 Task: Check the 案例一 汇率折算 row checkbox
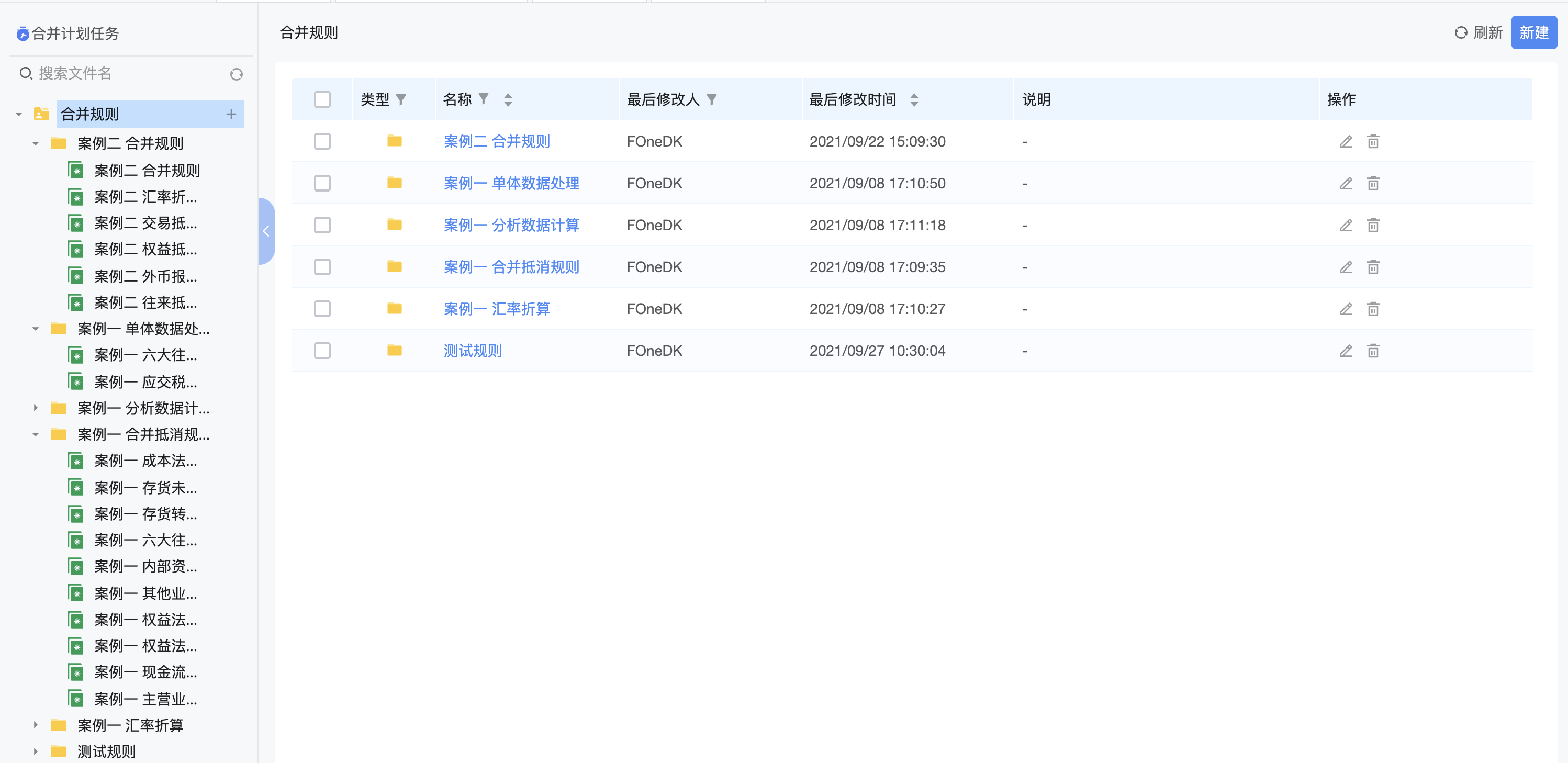click(322, 309)
